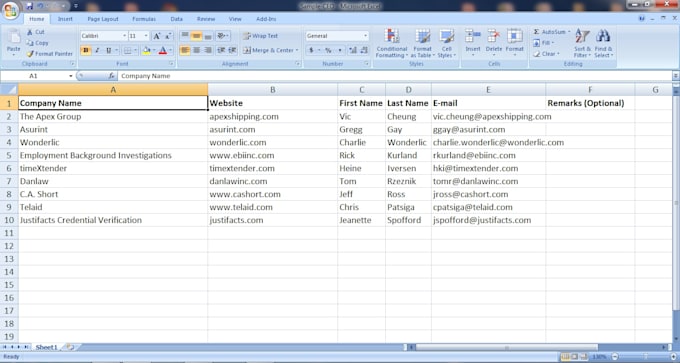Screen dimensions: 680x363
Task: Open the borders dropdown
Action: coord(135,50)
